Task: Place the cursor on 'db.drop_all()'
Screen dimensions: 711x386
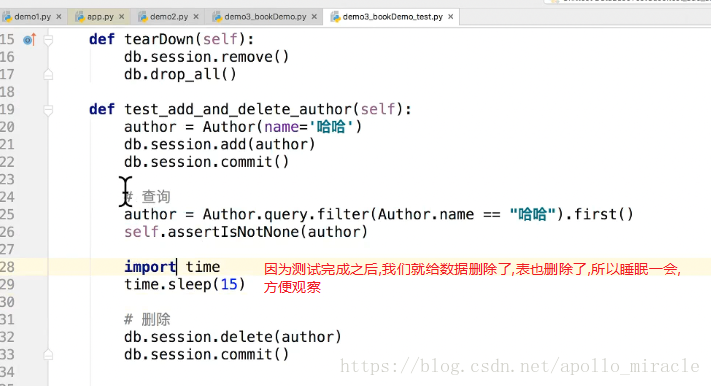Action: 180,74
